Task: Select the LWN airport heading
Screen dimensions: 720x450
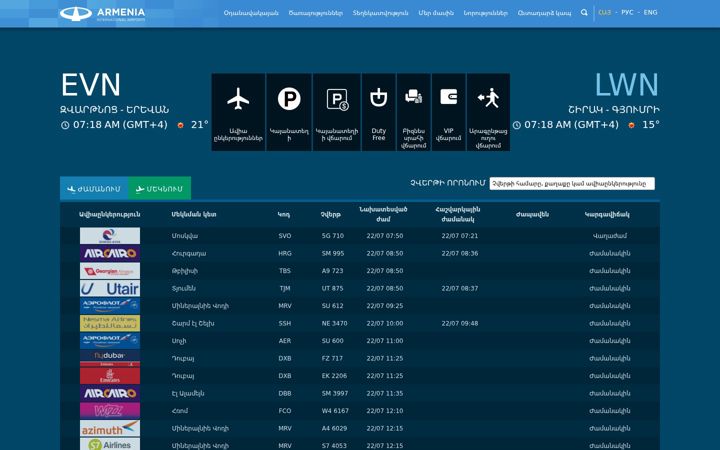Action: tap(627, 85)
